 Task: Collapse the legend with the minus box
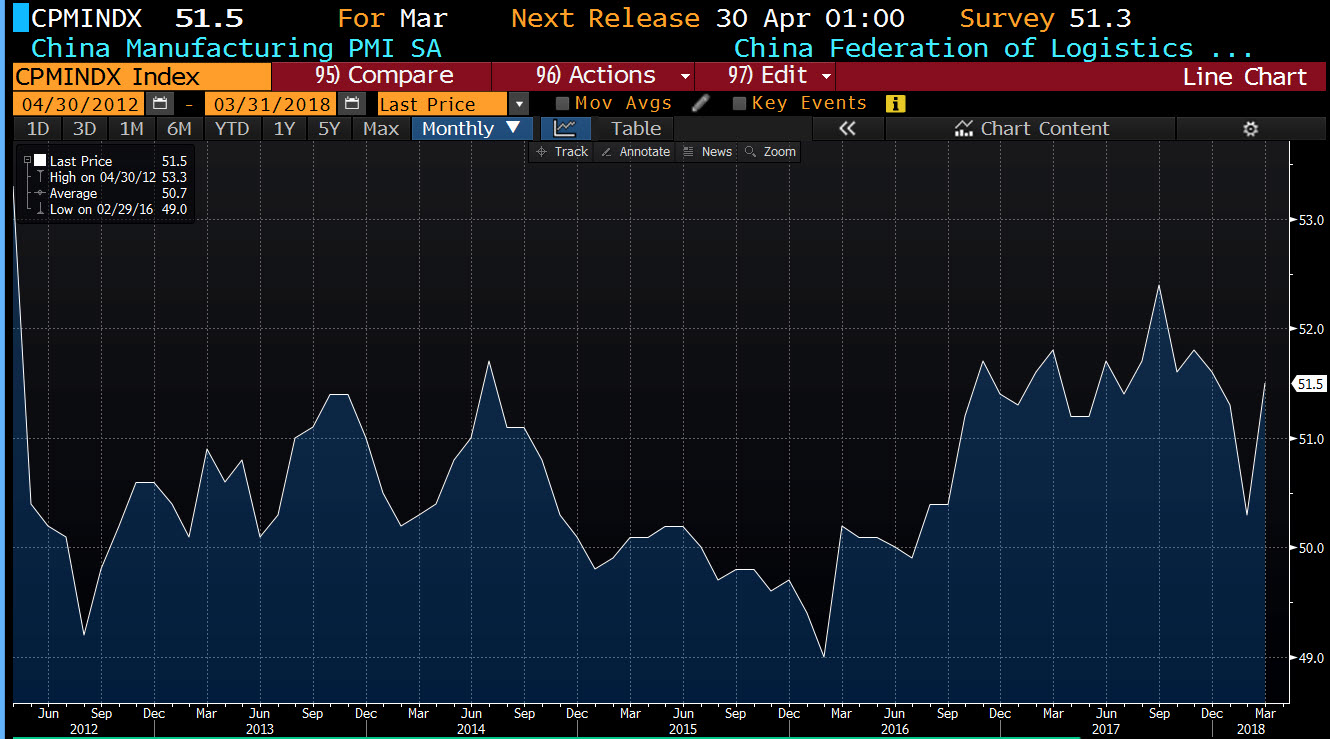pyautogui.click(x=28, y=160)
